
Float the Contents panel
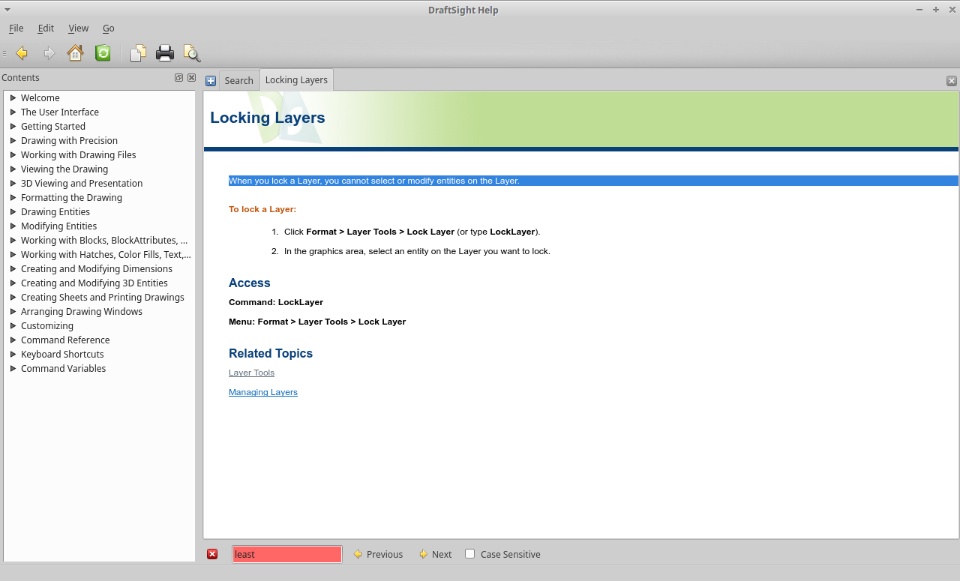click(x=179, y=78)
